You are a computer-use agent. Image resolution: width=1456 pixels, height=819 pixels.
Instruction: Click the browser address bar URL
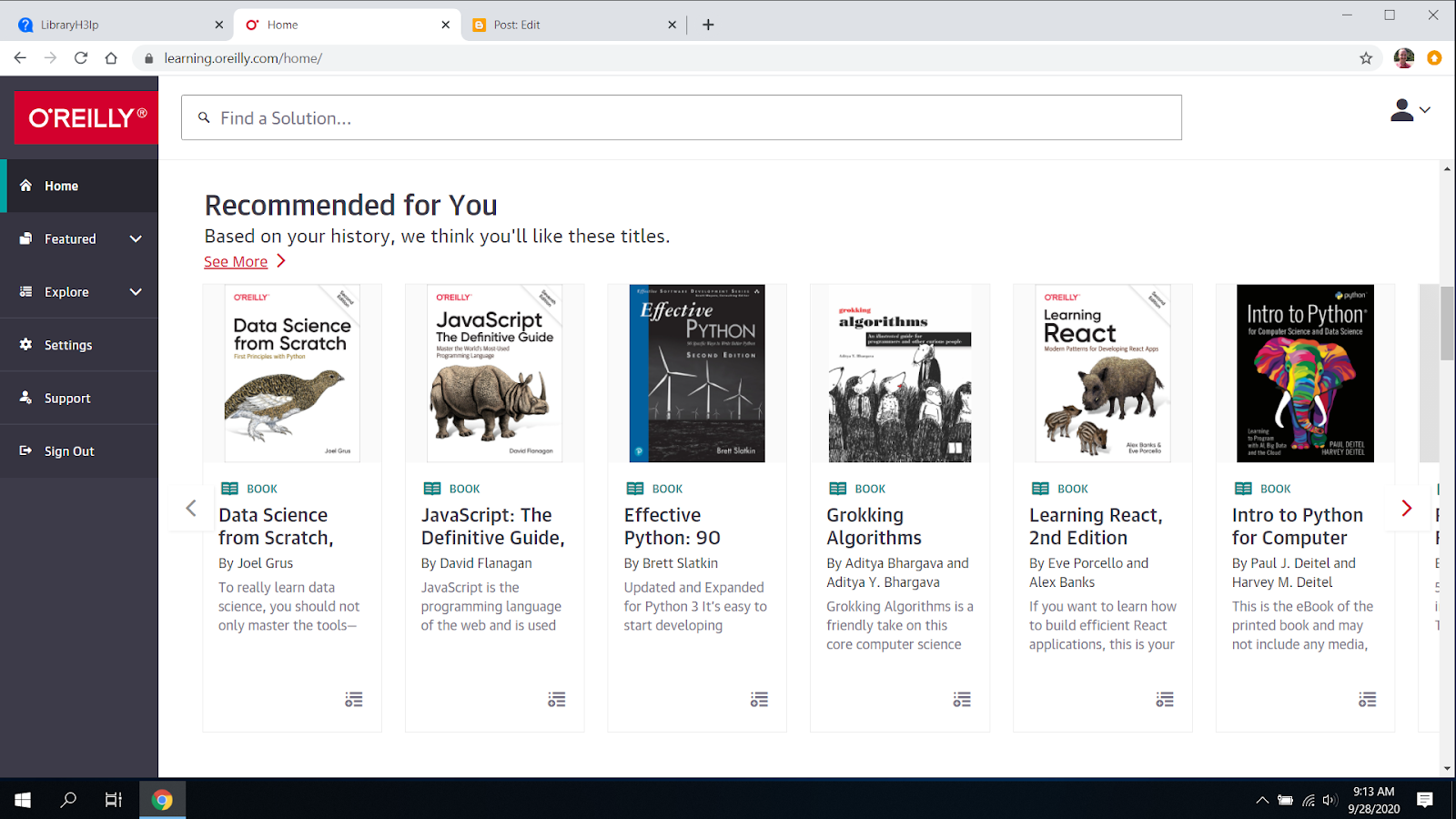coord(243,58)
